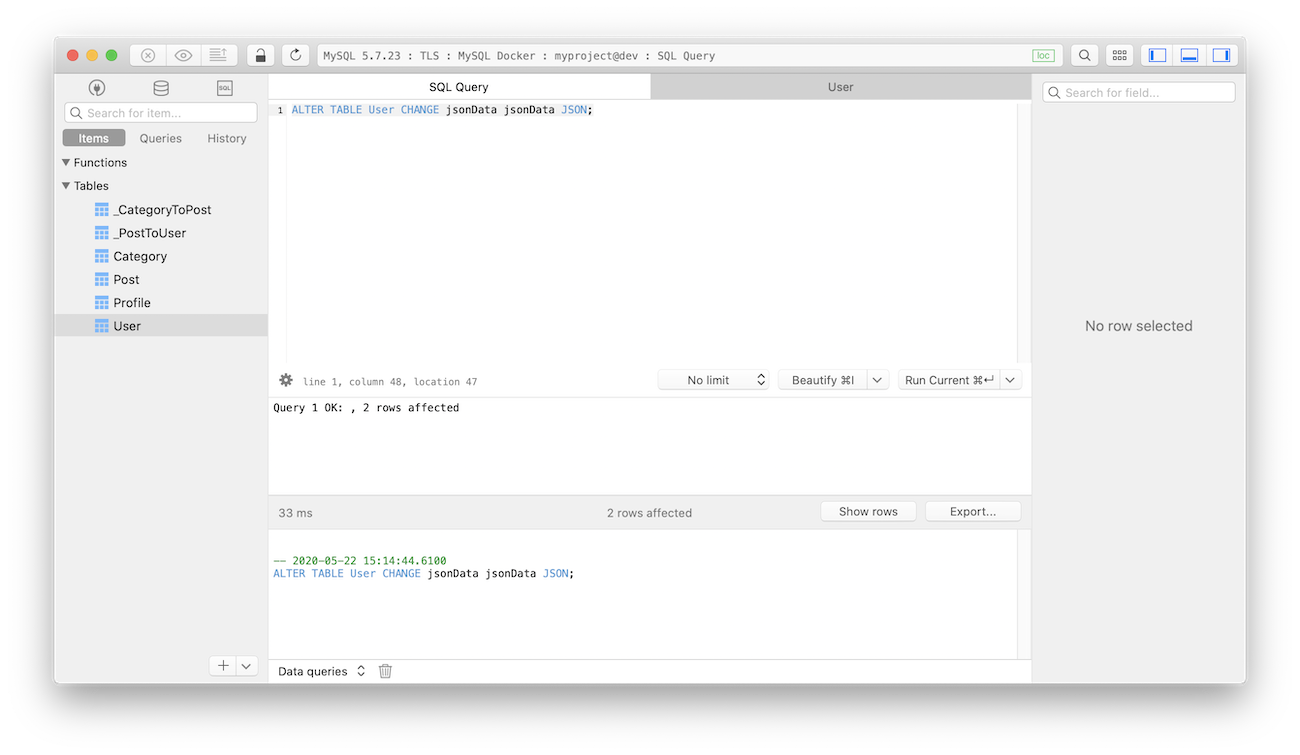Open the Data queries filter dropdown
Screen dimensions: 1300x755
(322, 671)
